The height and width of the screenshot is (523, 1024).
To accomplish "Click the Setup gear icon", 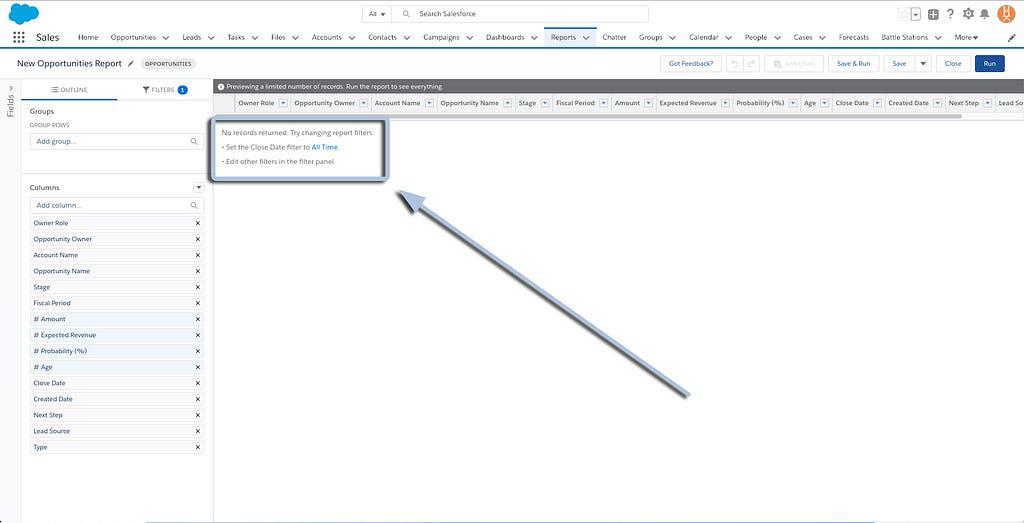I will click(x=968, y=14).
